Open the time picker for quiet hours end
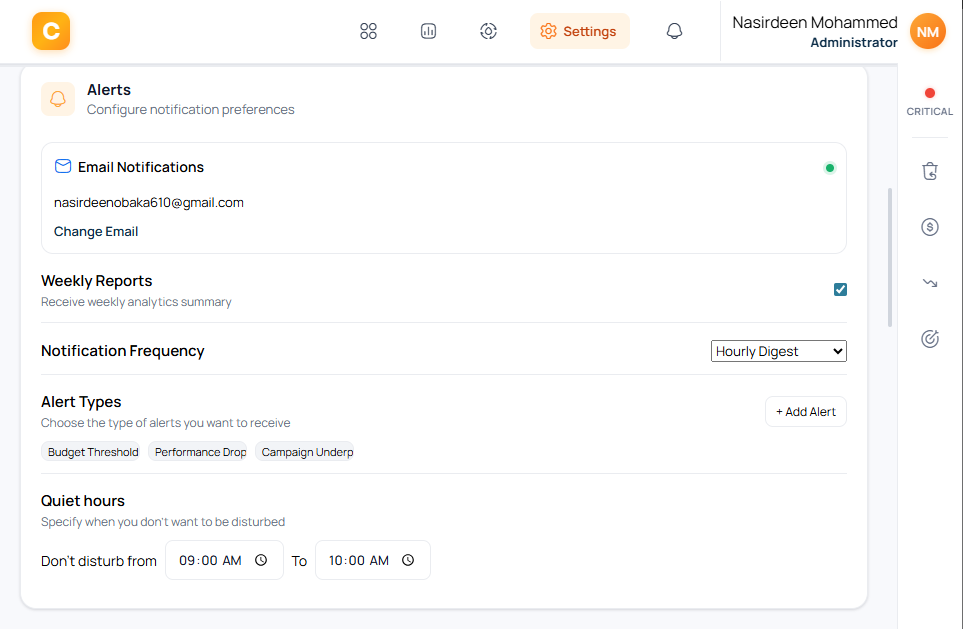This screenshot has width=963, height=629. coord(408,561)
